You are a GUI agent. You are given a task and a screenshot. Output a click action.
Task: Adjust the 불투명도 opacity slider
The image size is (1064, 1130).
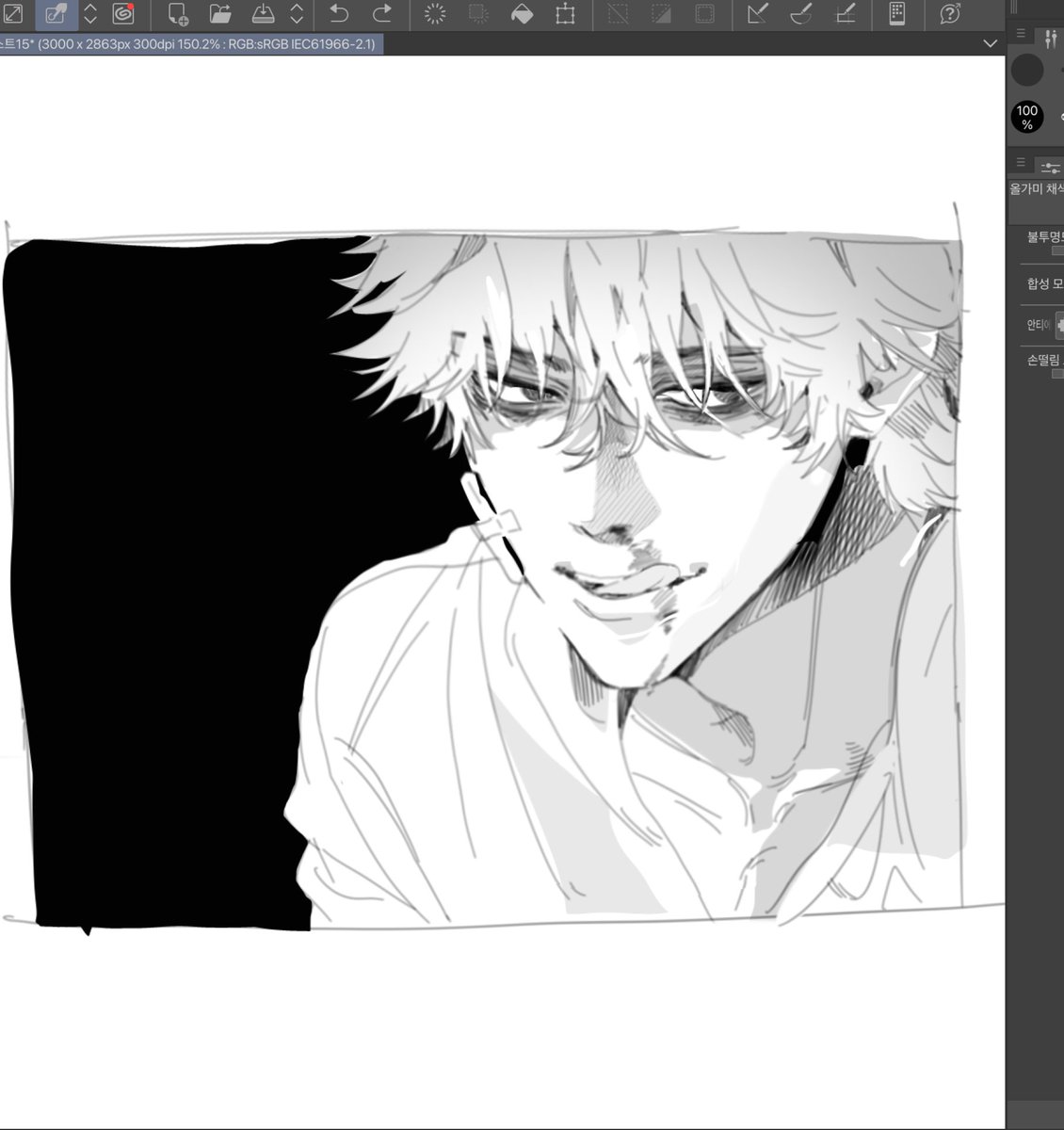coord(1057,250)
